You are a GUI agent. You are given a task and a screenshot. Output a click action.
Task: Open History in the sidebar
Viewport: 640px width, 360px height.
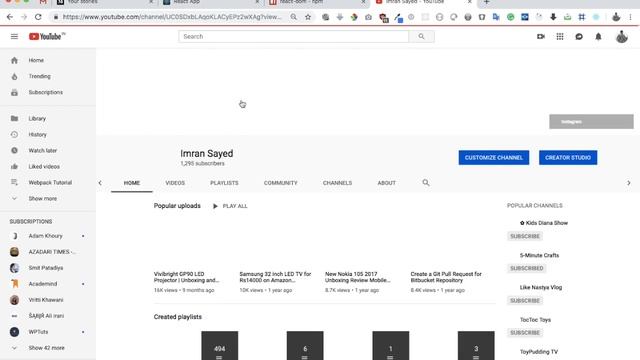pos(48,134)
